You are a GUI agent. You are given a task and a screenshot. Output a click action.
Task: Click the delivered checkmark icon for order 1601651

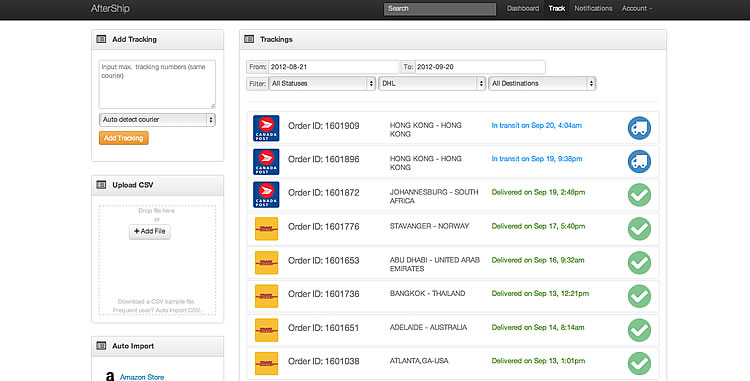[x=639, y=330]
